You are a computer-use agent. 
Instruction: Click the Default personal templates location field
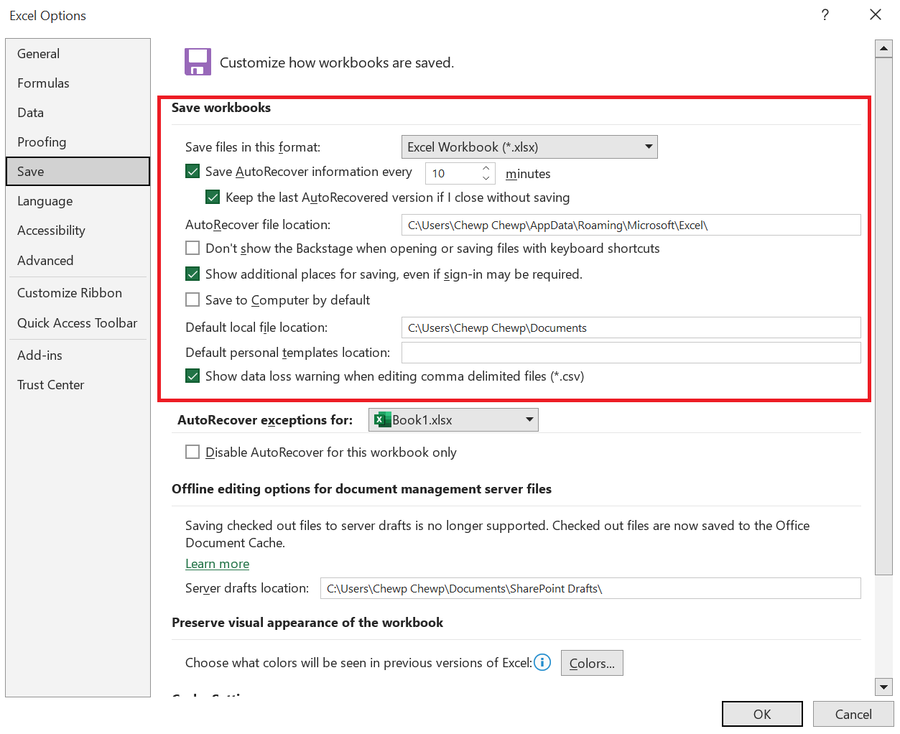click(x=631, y=352)
